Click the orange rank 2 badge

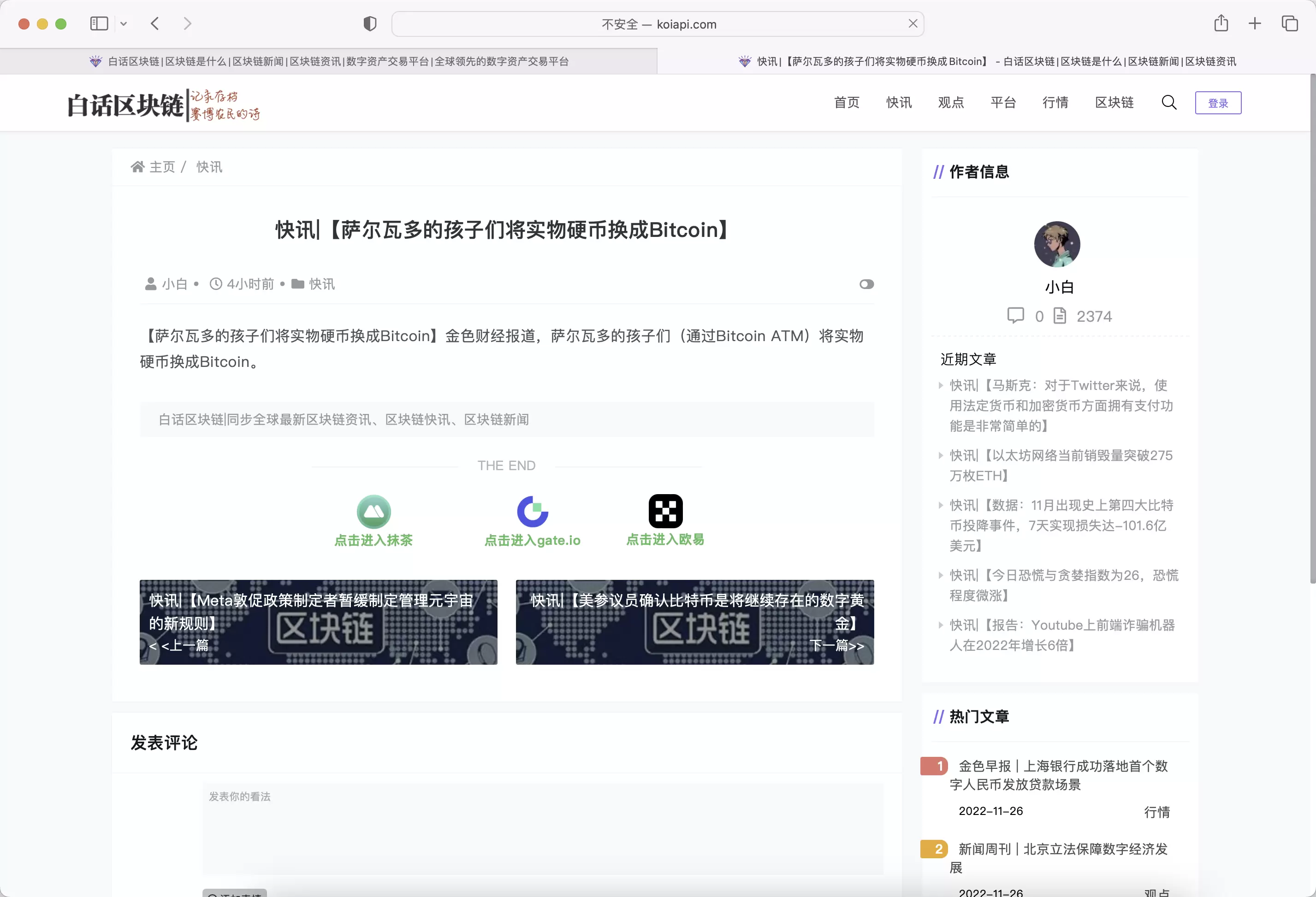(x=934, y=849)
